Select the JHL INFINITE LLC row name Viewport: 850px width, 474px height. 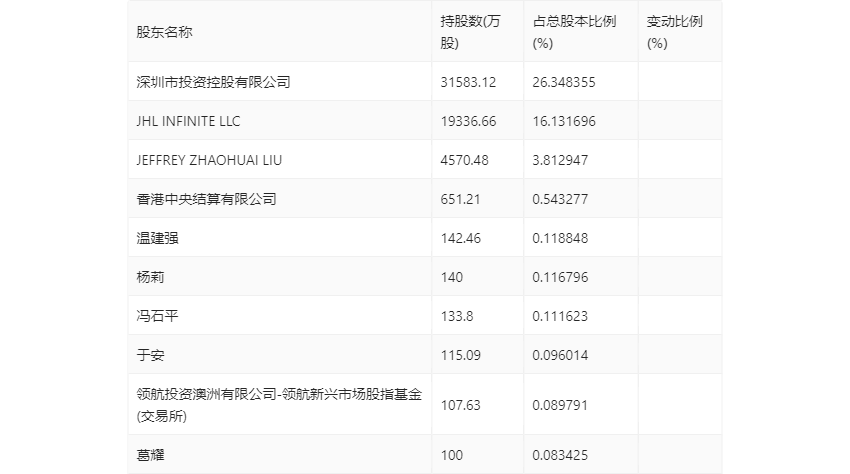point(188,121)
